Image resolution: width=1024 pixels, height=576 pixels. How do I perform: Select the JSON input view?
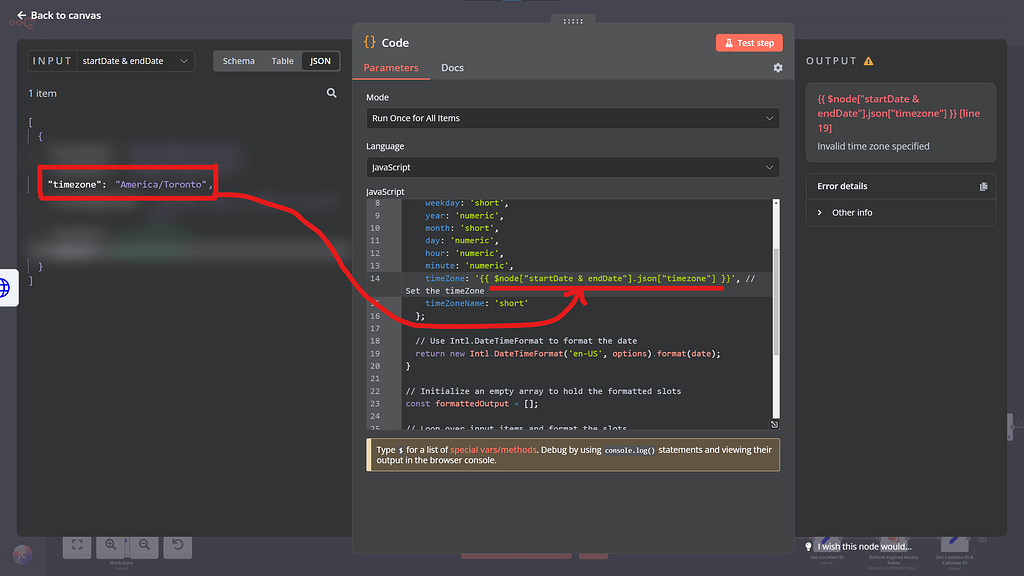tap(320, 61)
